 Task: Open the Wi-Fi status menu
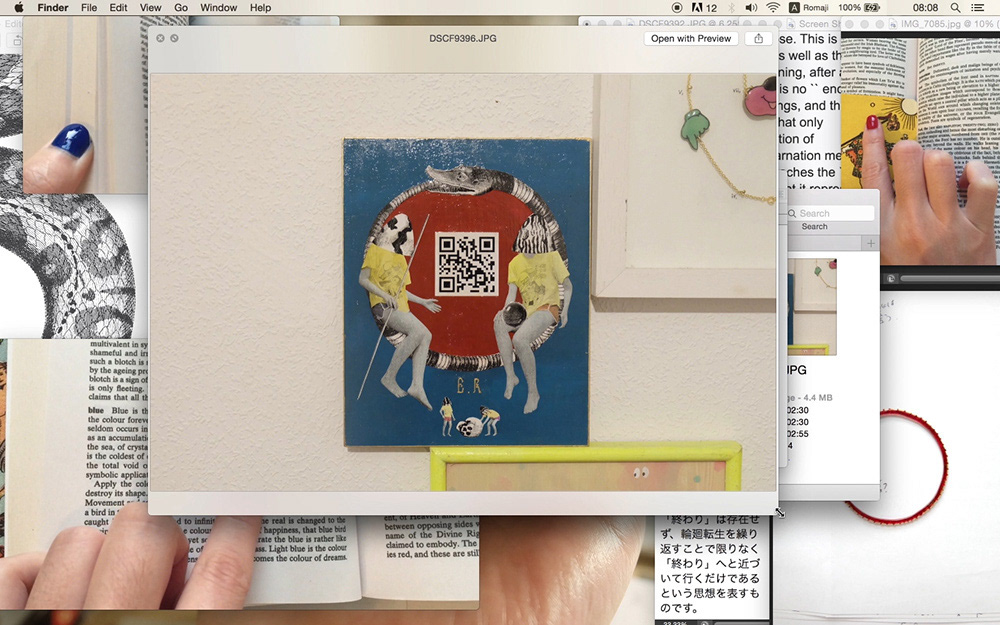coord(773,8)
